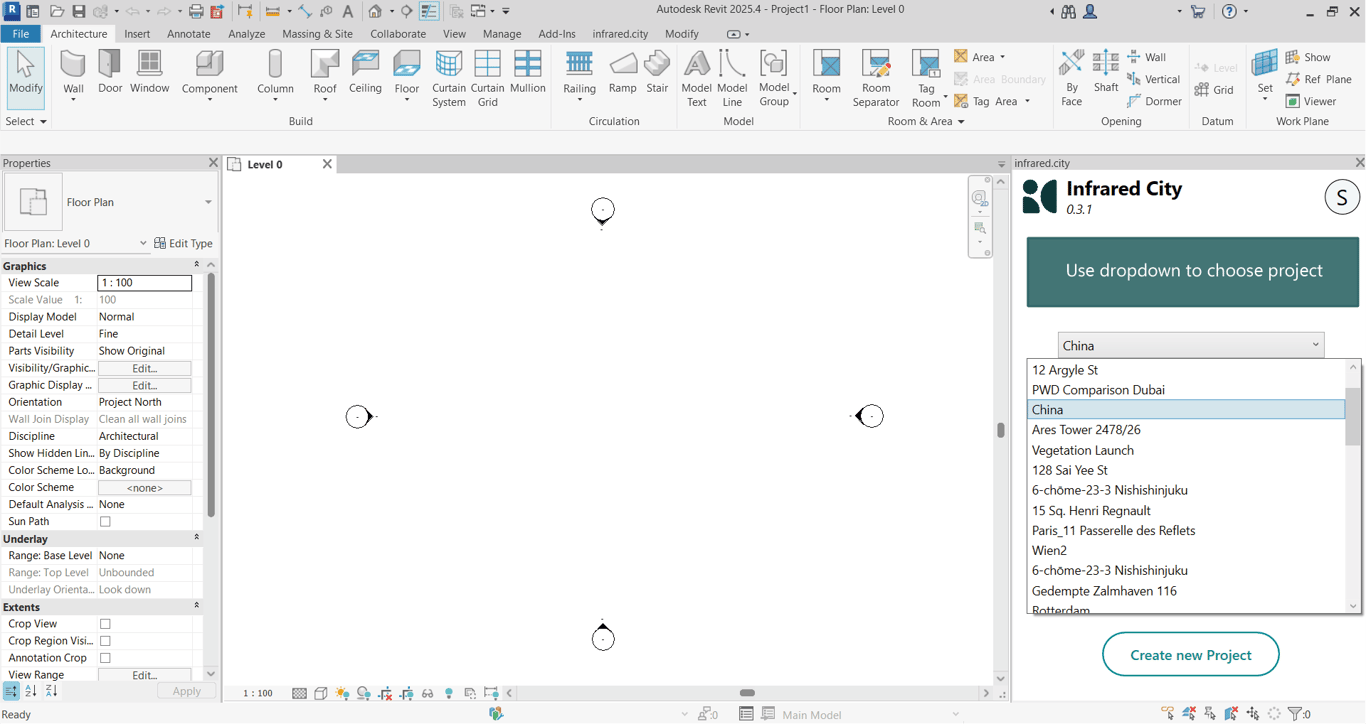Click the Set work plane tool
1366x724 pixels.
1265,75
